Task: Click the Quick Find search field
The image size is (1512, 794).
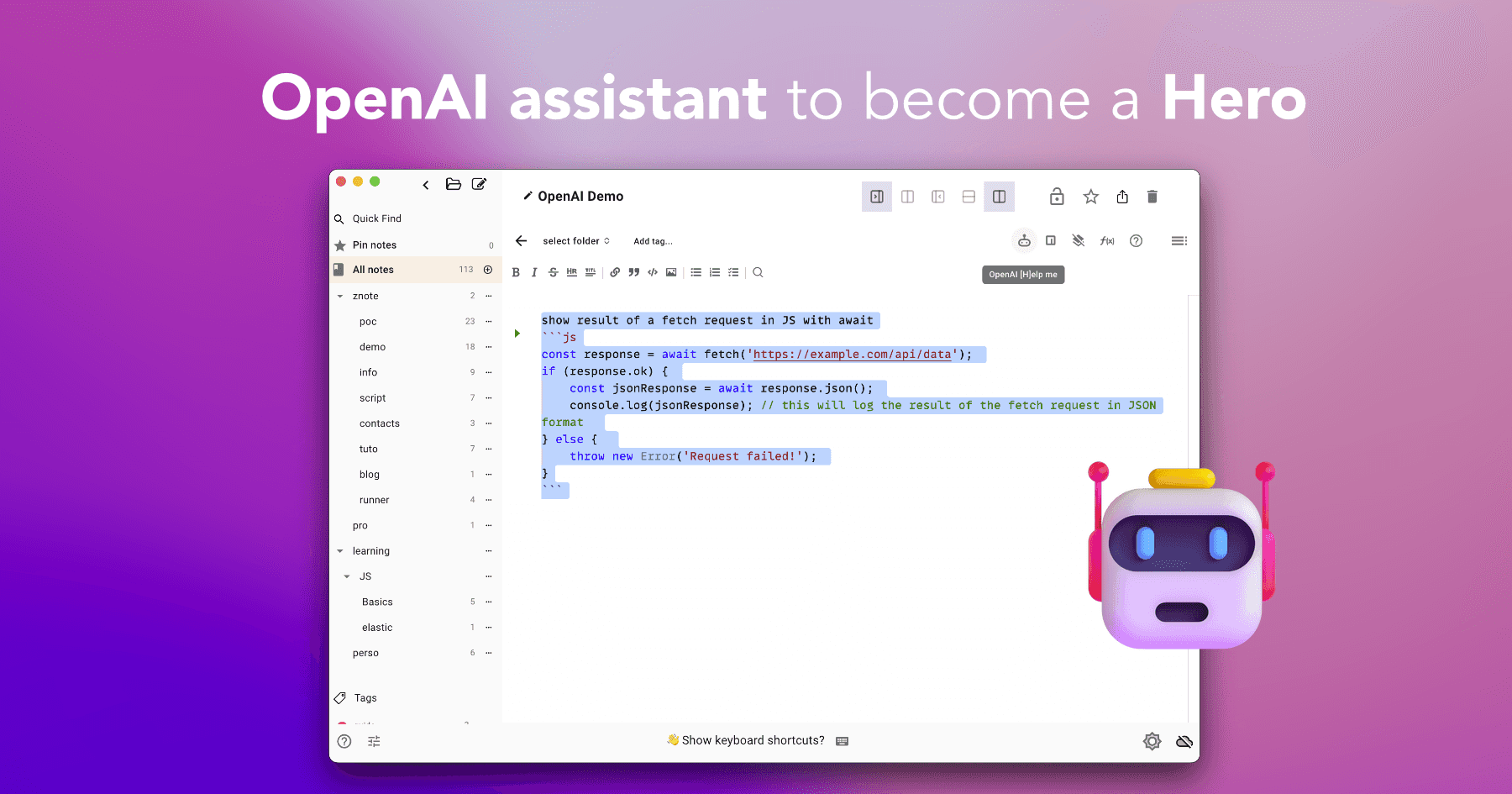Action: [x=376, y=218]
